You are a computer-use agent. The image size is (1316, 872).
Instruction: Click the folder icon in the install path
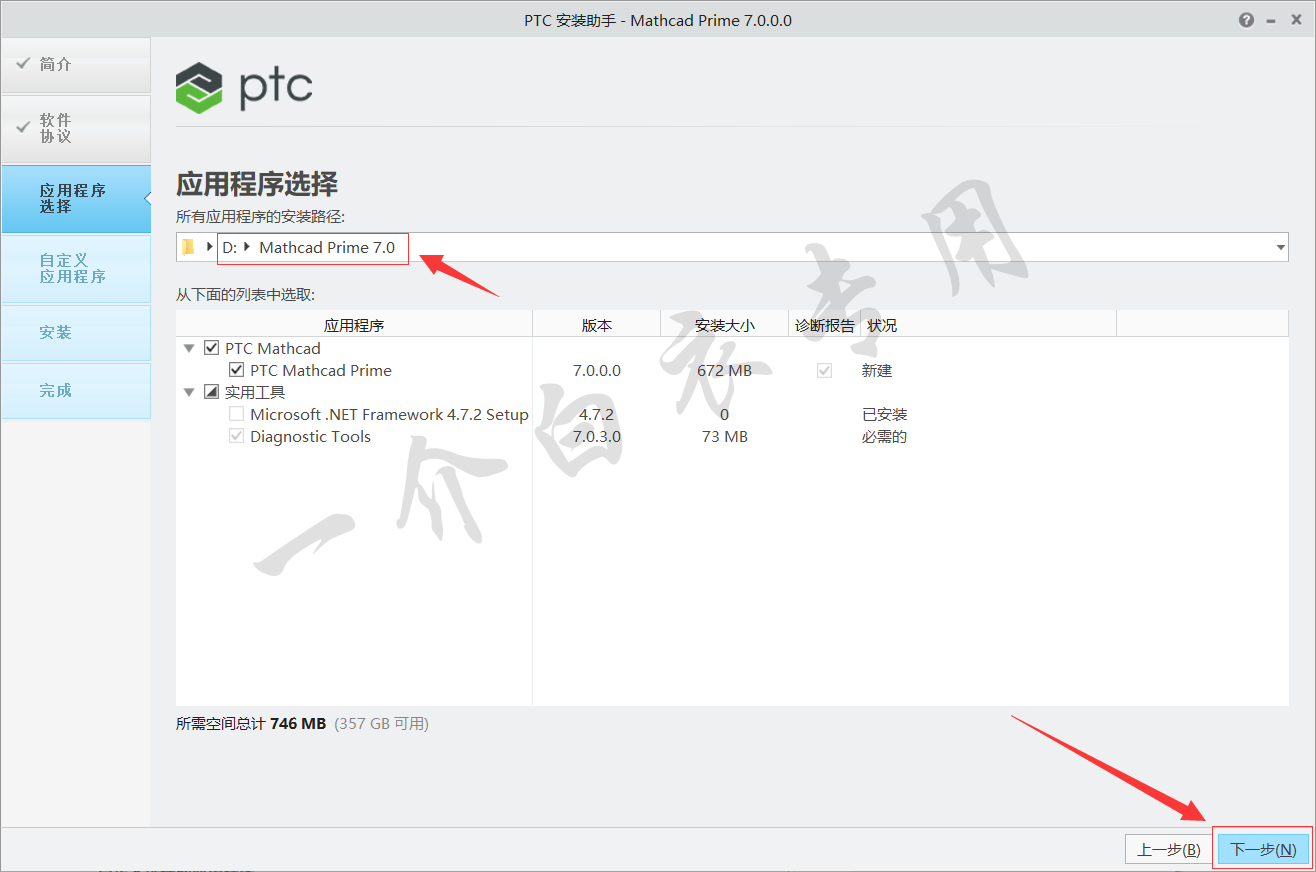(188, 247)
